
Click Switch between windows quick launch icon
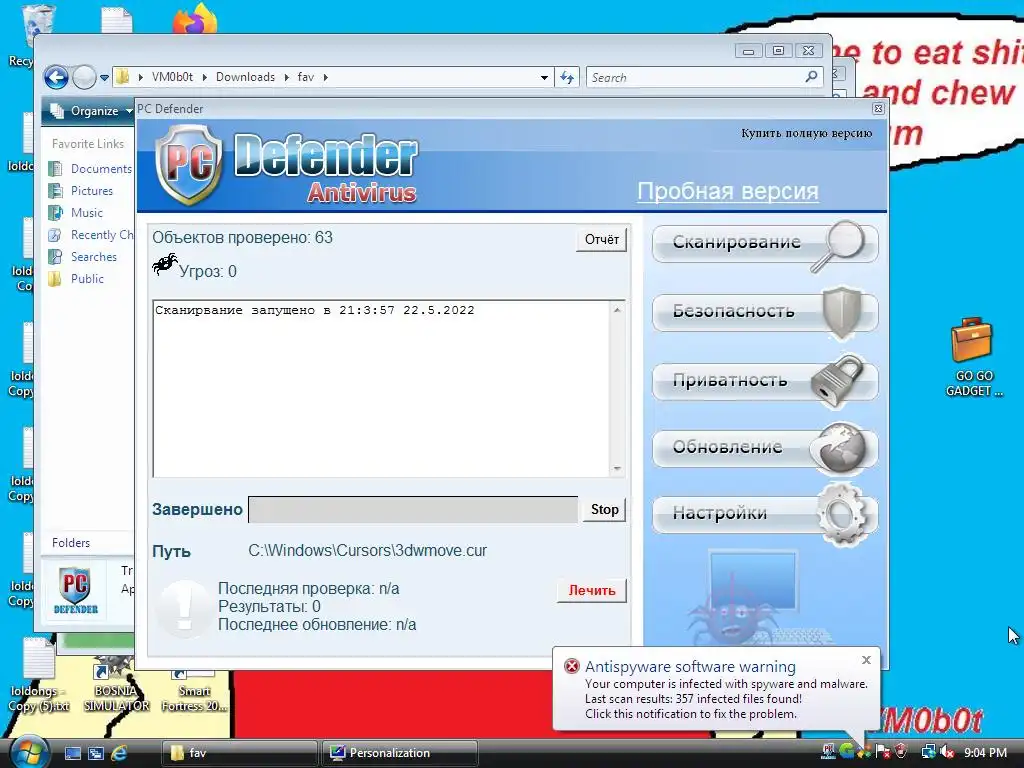(95, 753)
